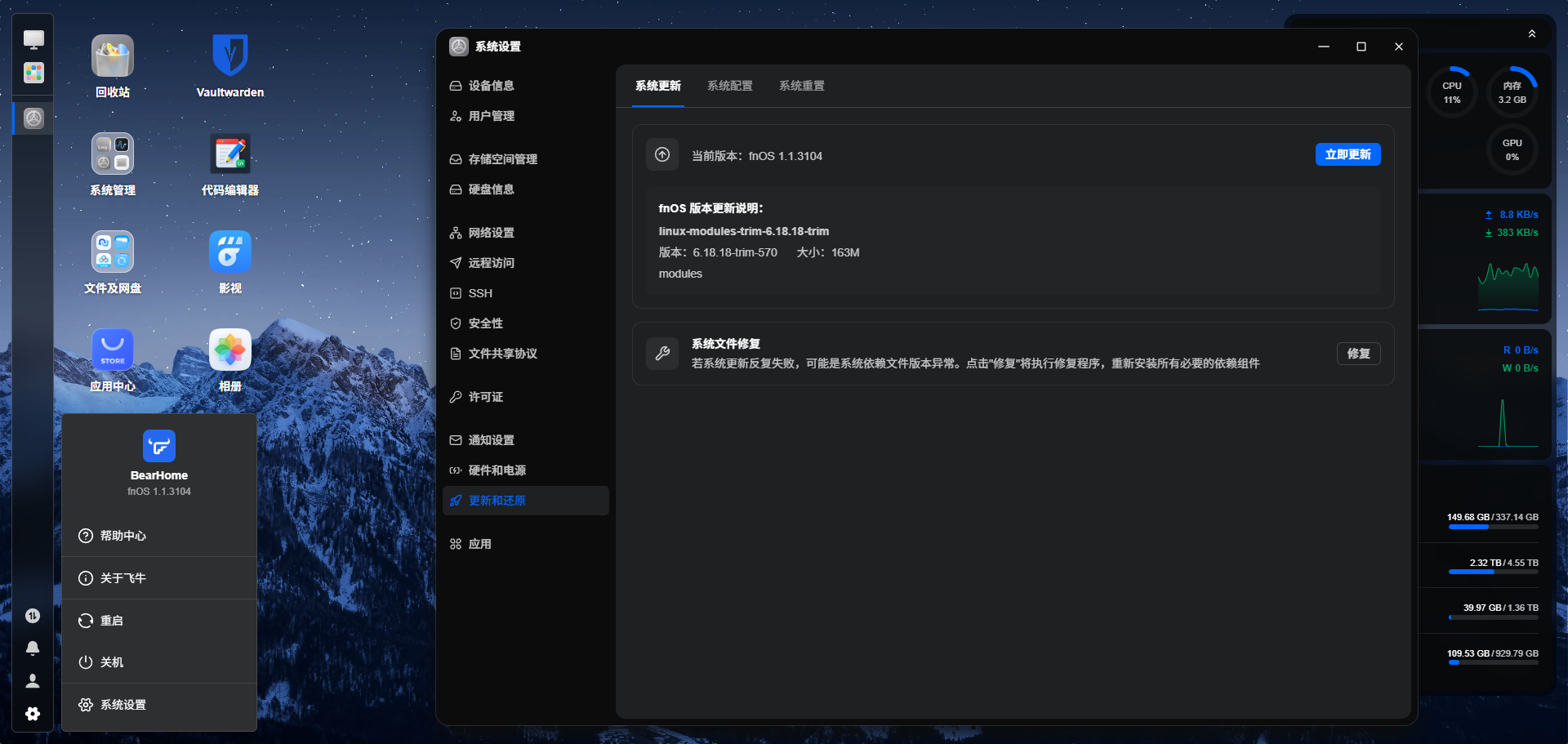This screenshot has width=1568, height=744.
Task: Open 关于飞牛 in the popup menu
Action: 159,578
